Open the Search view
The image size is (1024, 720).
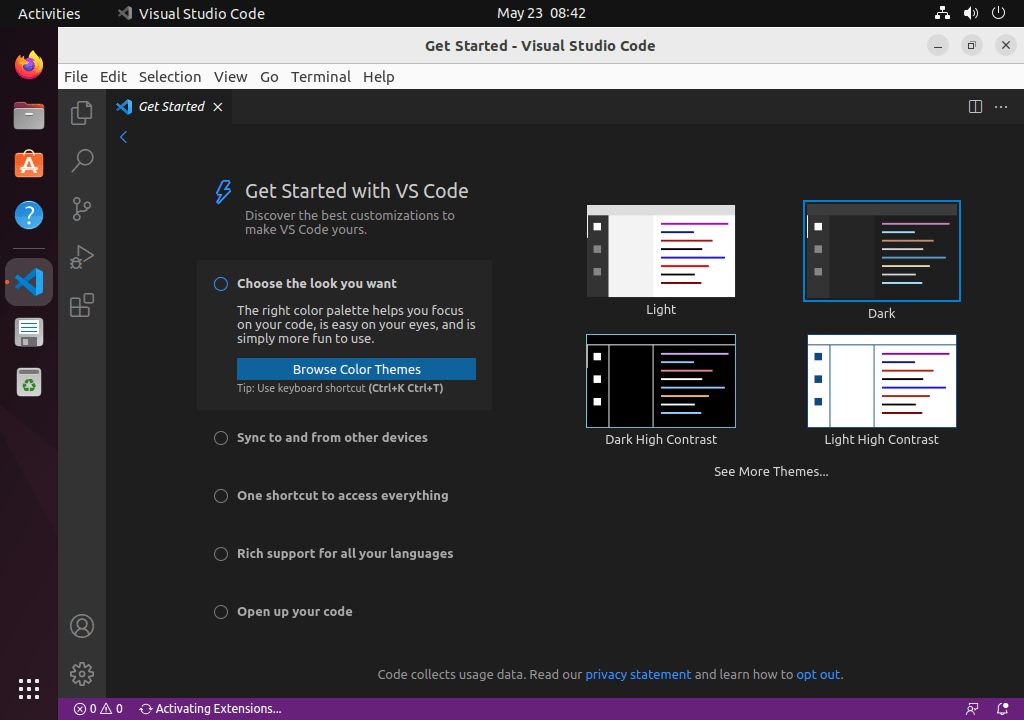[x=81, y=161]
